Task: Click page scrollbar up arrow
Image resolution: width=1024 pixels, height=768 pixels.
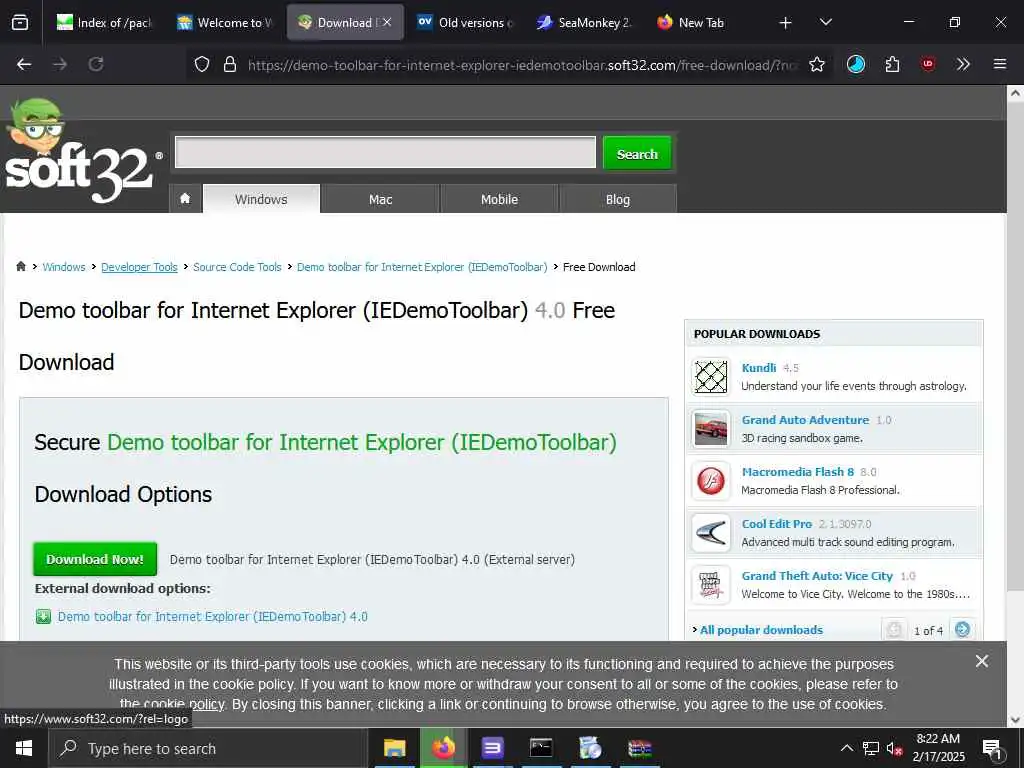Action: 1015,93
